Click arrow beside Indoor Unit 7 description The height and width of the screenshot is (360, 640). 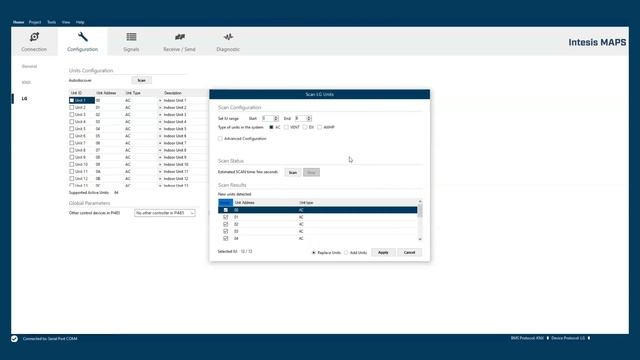(160, 143)
